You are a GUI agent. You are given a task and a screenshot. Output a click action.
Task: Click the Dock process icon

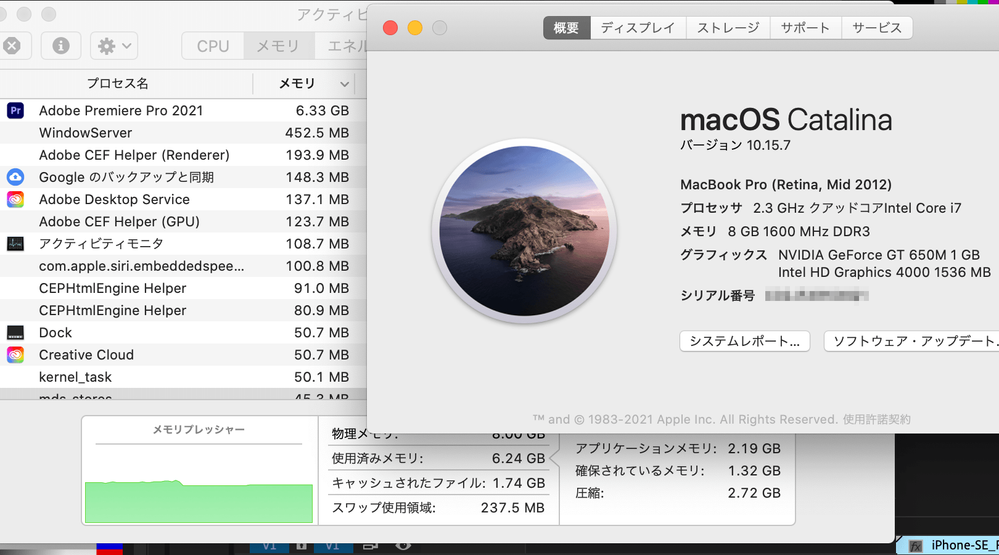tap(15, 333)
